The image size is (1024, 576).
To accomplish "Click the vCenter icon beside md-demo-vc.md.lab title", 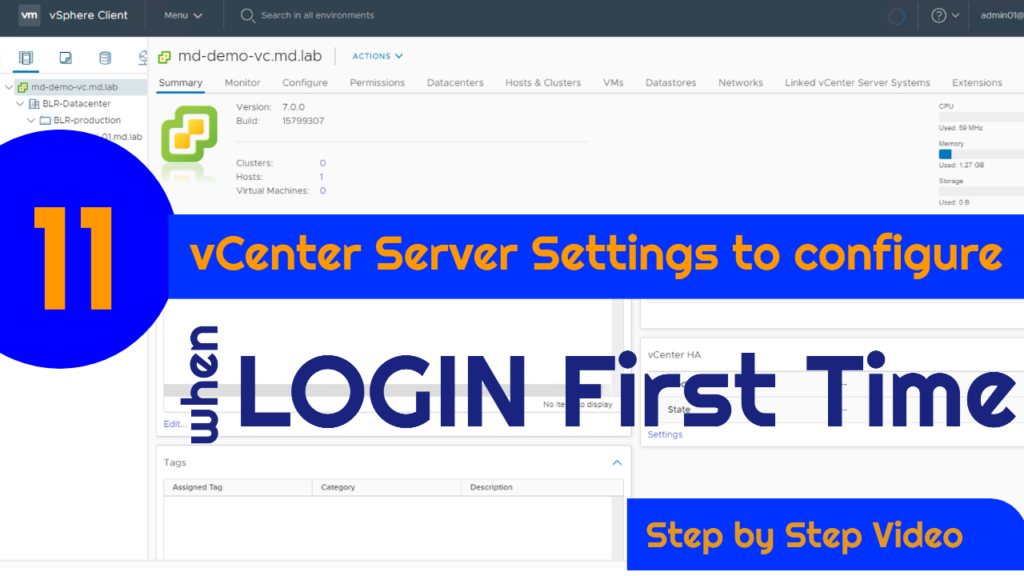I will point(165,57).
